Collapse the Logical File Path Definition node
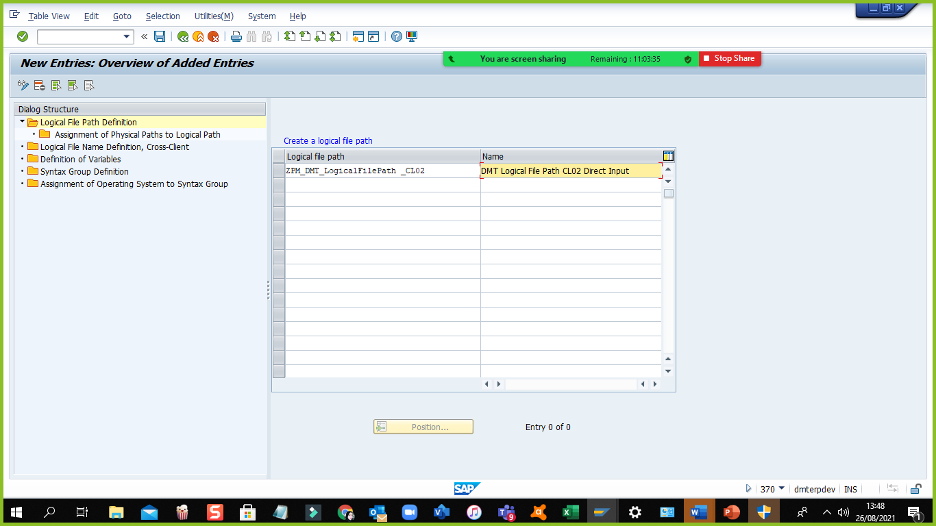936x526 pixels. [21, 122]
